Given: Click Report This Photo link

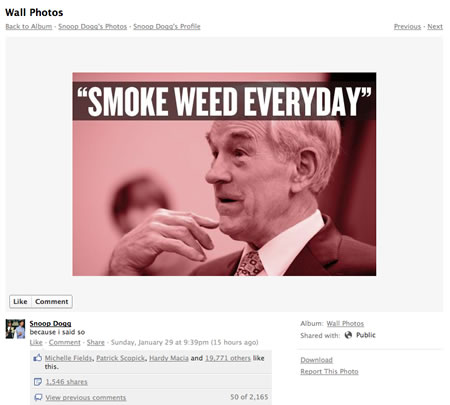Looking at the screenshot, I should (329, 371).
